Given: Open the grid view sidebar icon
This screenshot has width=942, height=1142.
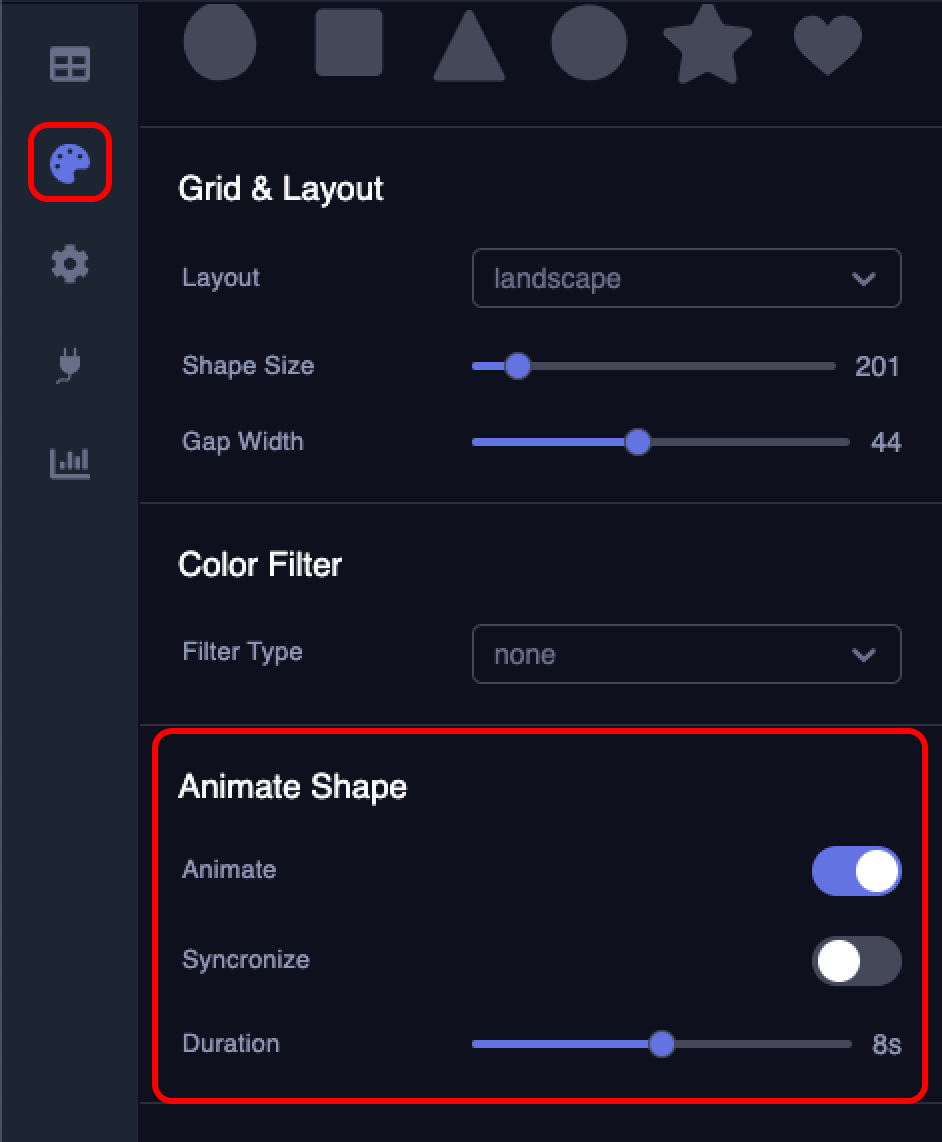Looking at the screenshot, I should point(68,63).
